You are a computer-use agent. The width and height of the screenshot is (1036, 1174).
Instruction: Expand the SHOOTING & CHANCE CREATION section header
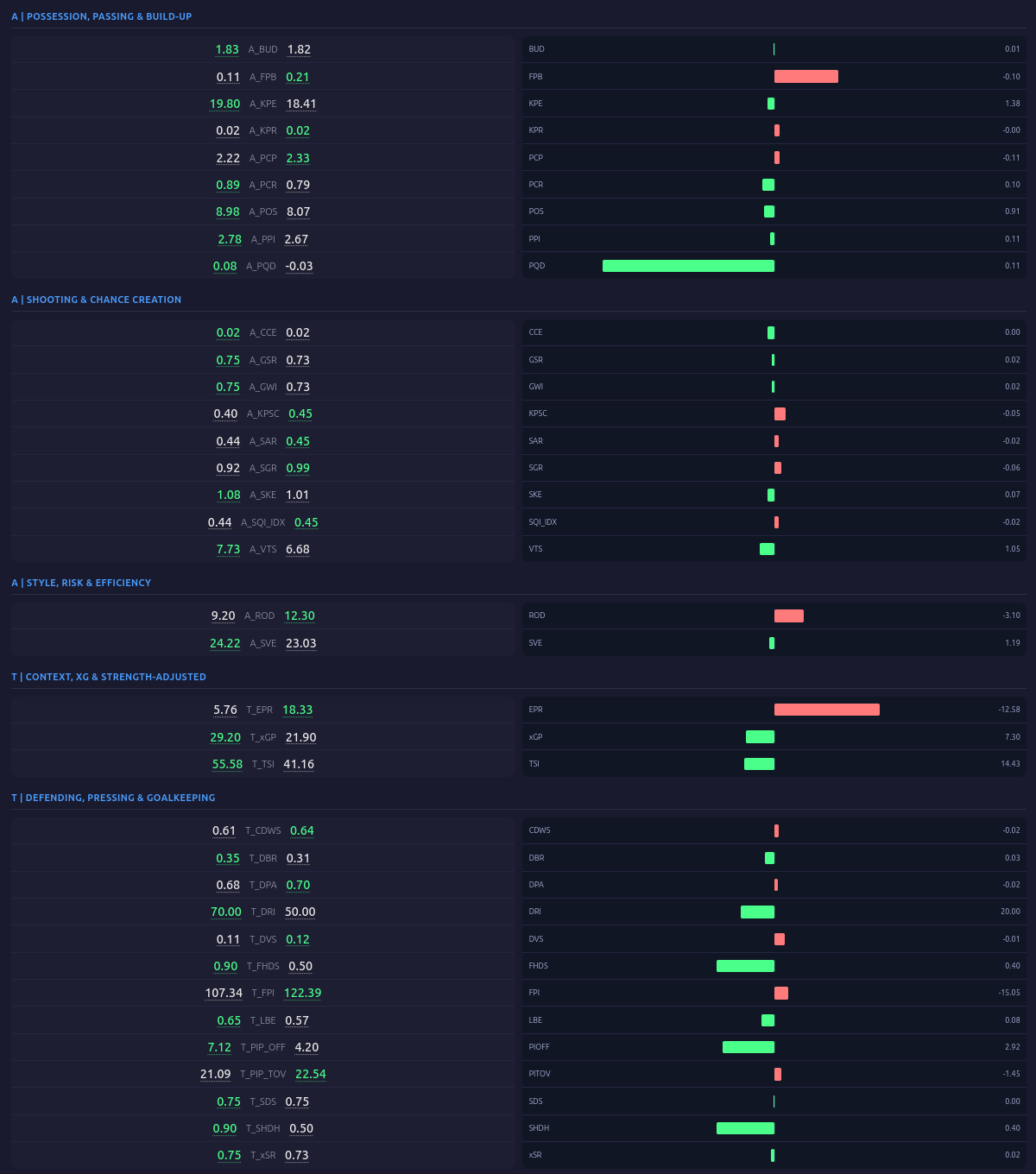(x=96, y=300)
